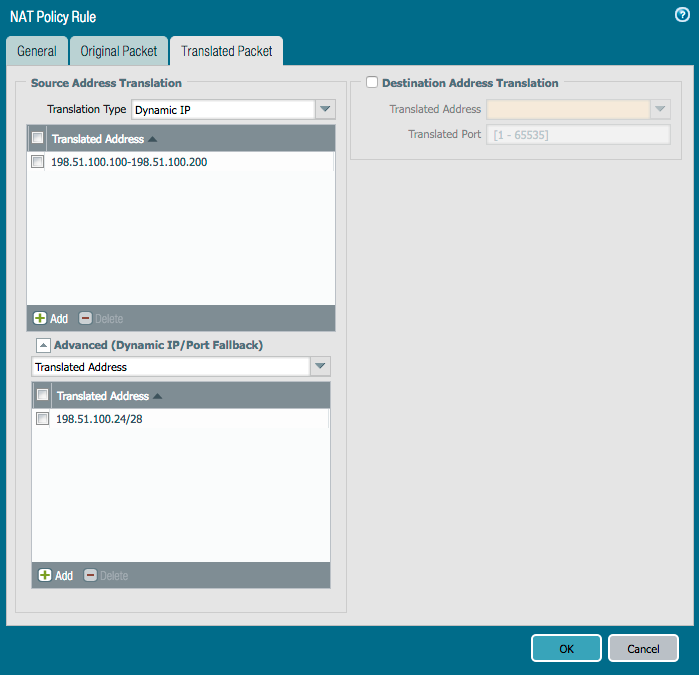This screenshot has height=675, width=699.
Task: Check the 198.51.100.24/28 row checkbox
Action: click(42, 419)
